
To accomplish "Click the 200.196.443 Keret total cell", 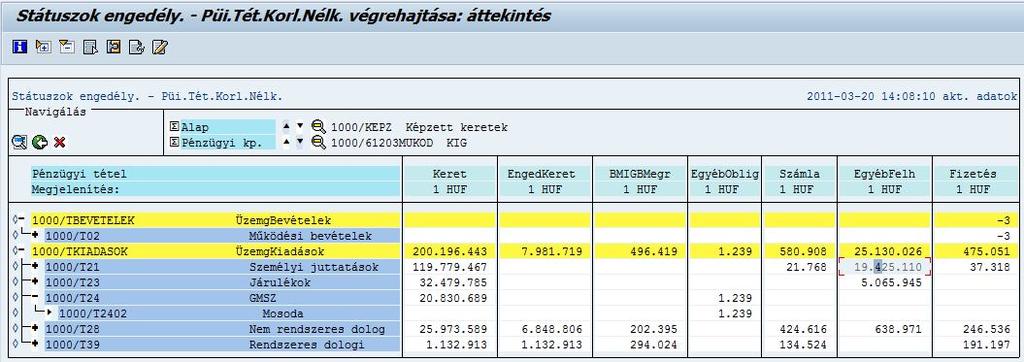I will pyautogui.click(x=450, y=252).
